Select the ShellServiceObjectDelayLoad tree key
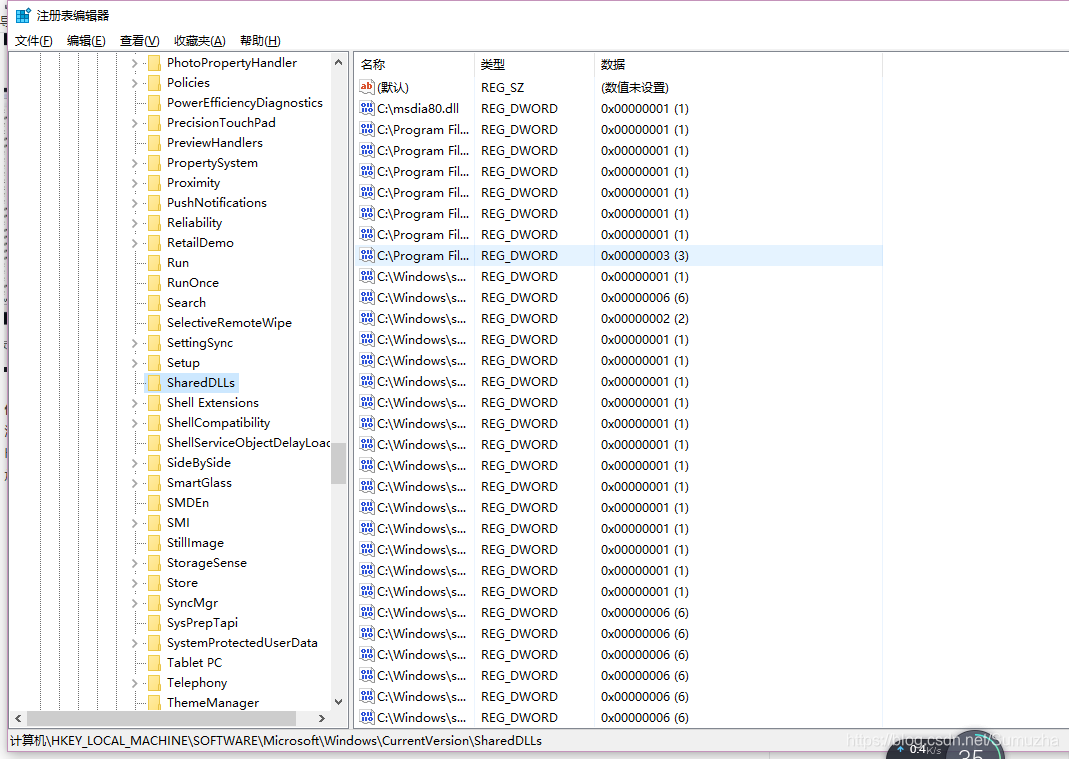This screenshot has height=759, width=1069. coord(248,443)
